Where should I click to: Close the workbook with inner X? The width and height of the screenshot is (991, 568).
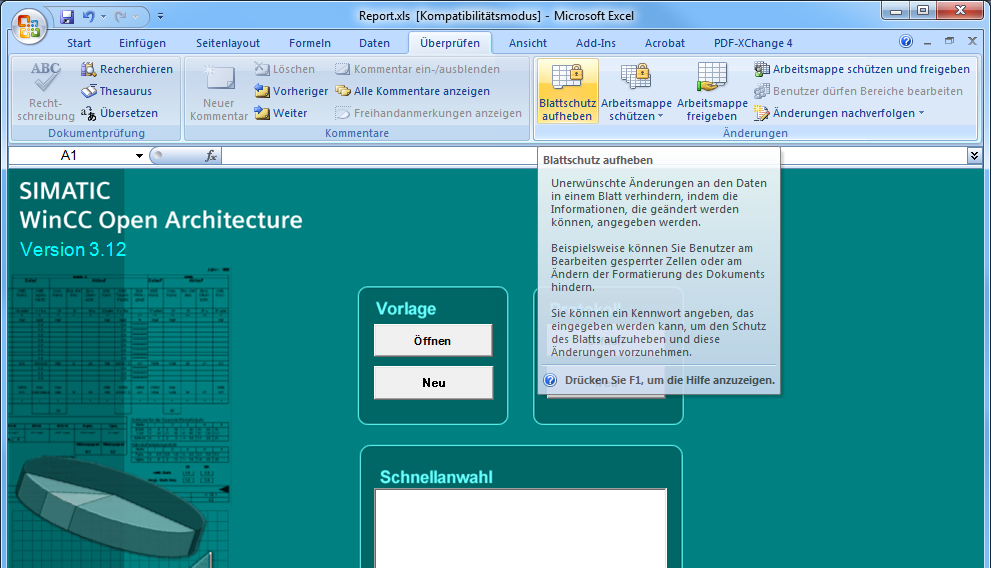click(973, 41)
